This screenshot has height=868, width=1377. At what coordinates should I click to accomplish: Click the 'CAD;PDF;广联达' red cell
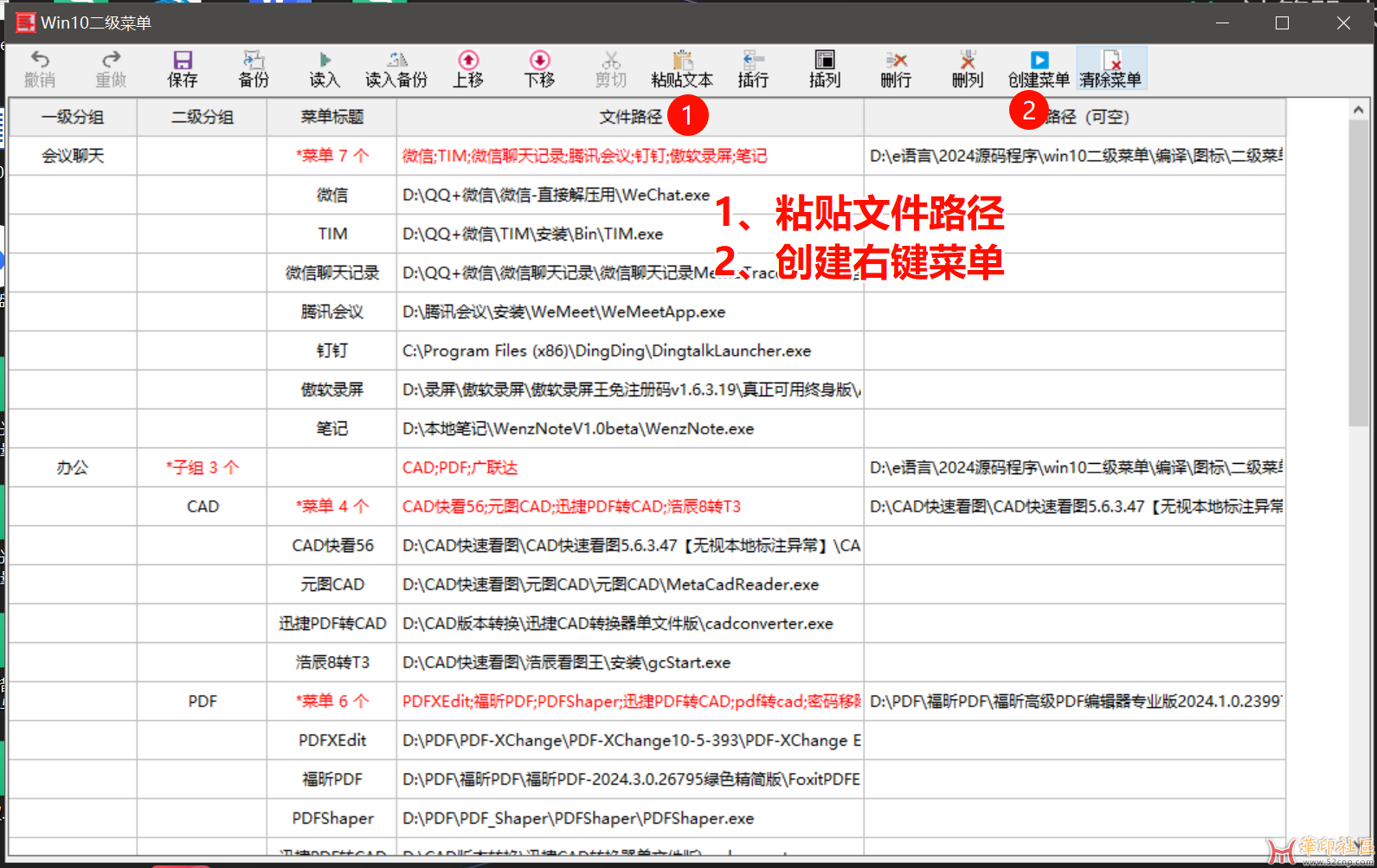[630, 467]
